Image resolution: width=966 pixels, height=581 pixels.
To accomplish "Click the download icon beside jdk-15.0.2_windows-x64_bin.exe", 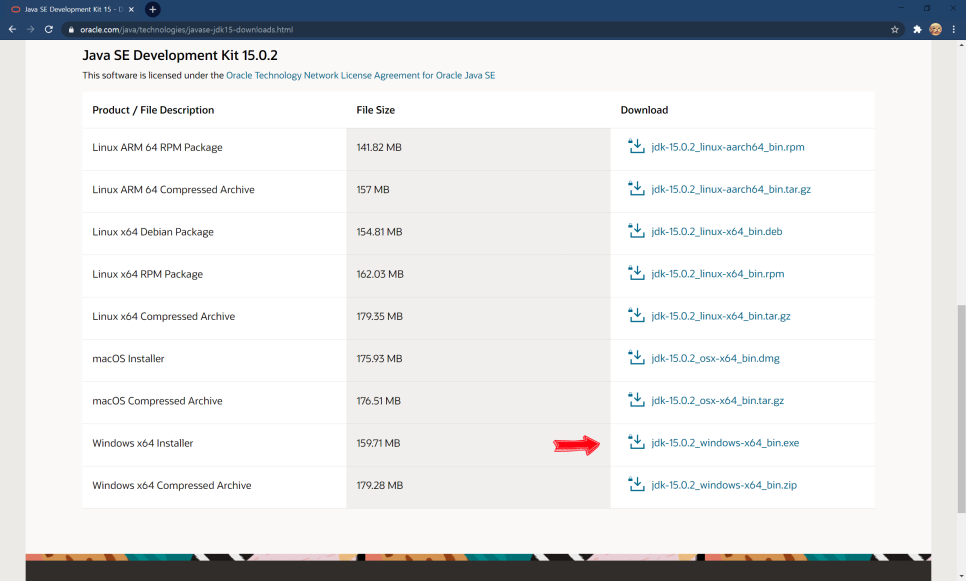I will [636, 442].
